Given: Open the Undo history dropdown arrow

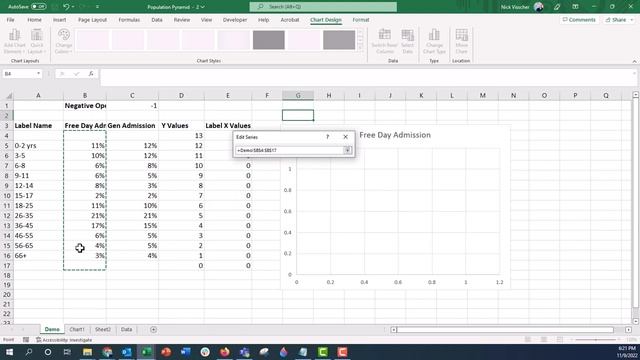Looking at the screenshot, I should coord(73,7).
